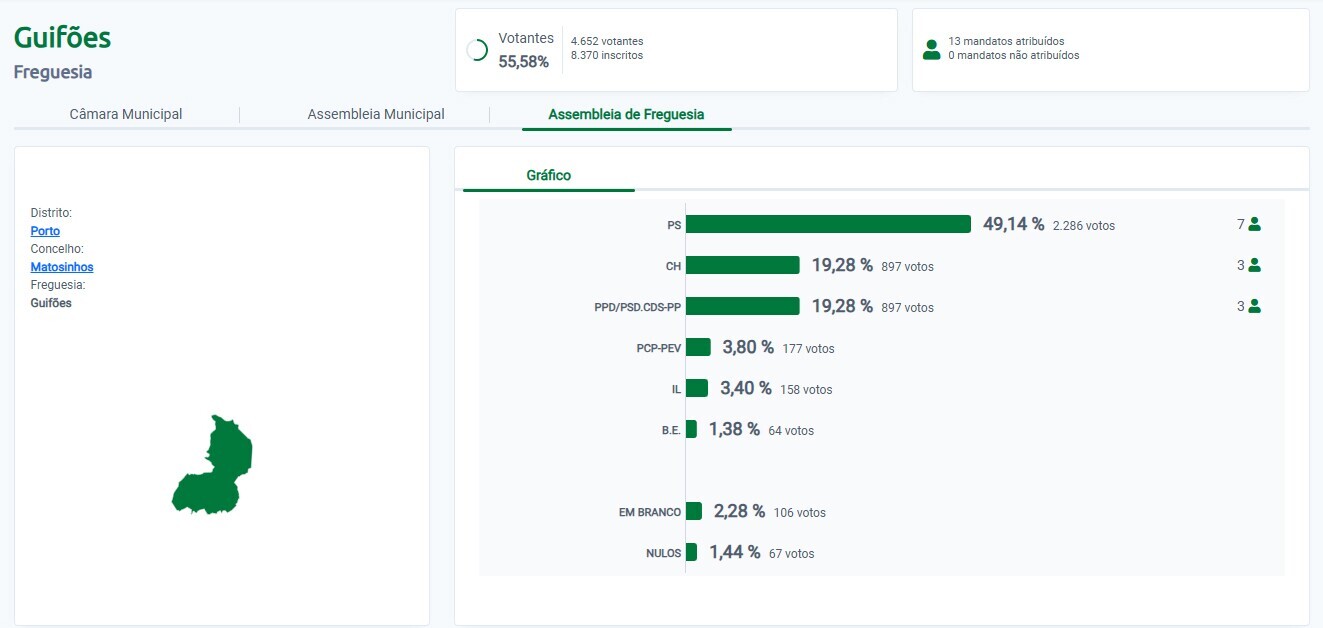Click the PS green result bar
The height and width of the screenshot is (628, 1323).
tap(828, 224)
